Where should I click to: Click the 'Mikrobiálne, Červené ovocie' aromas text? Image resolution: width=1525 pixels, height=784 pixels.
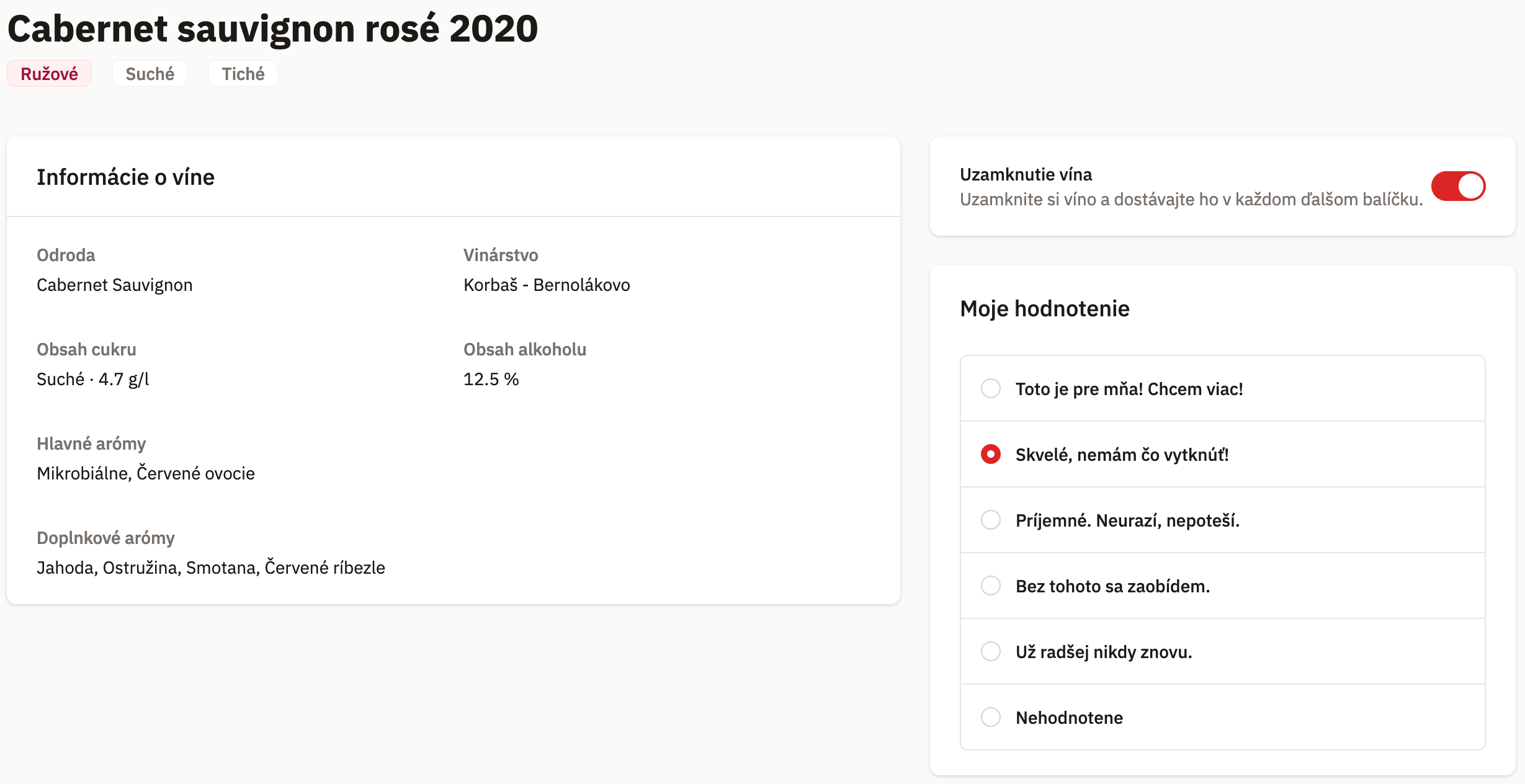(146, 473)
